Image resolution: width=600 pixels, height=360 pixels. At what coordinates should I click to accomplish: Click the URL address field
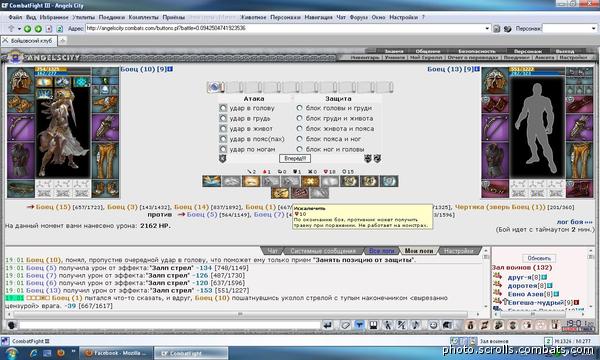285,29
